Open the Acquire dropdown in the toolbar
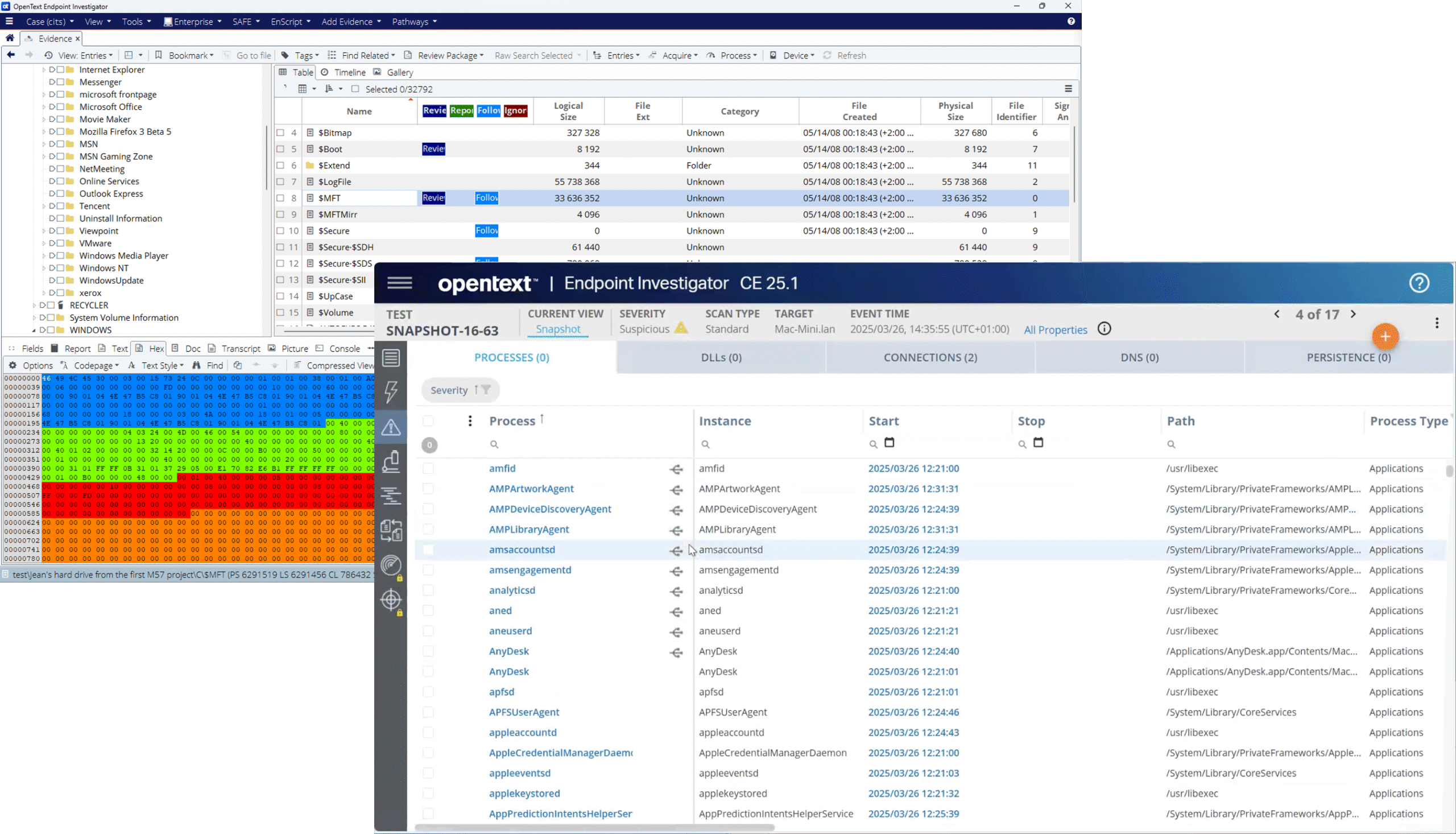The width and height of the screenshot is (1456, 834). (677, 55)
